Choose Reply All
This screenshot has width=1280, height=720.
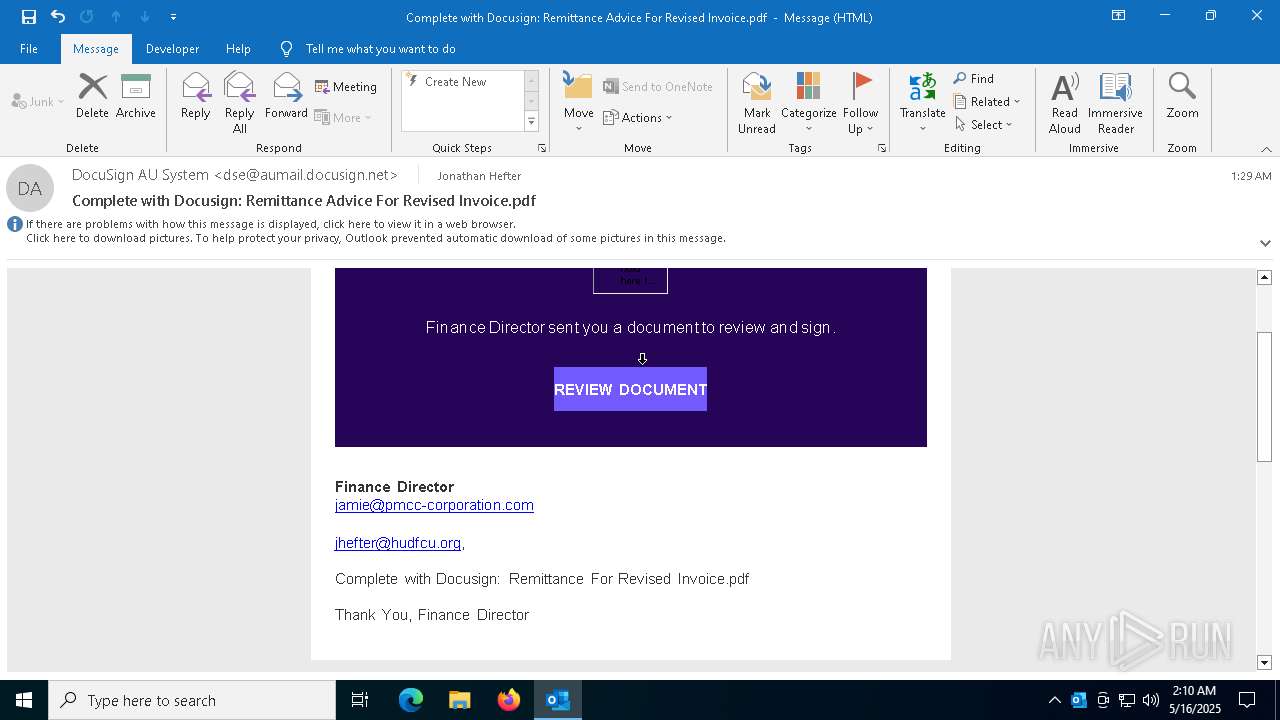[240, 102]
